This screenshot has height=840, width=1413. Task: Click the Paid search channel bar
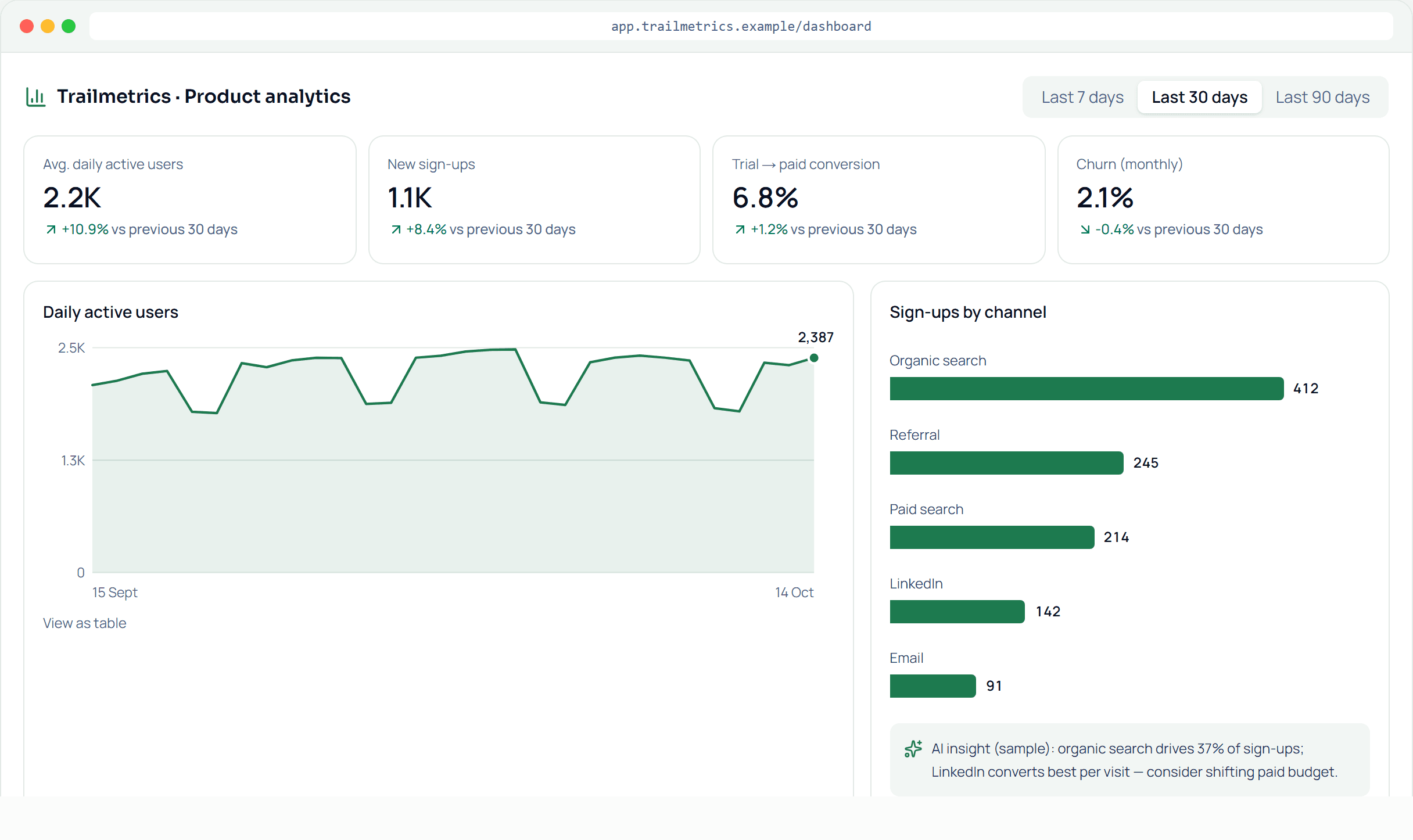pyautogui.click(x=992, y=537)
